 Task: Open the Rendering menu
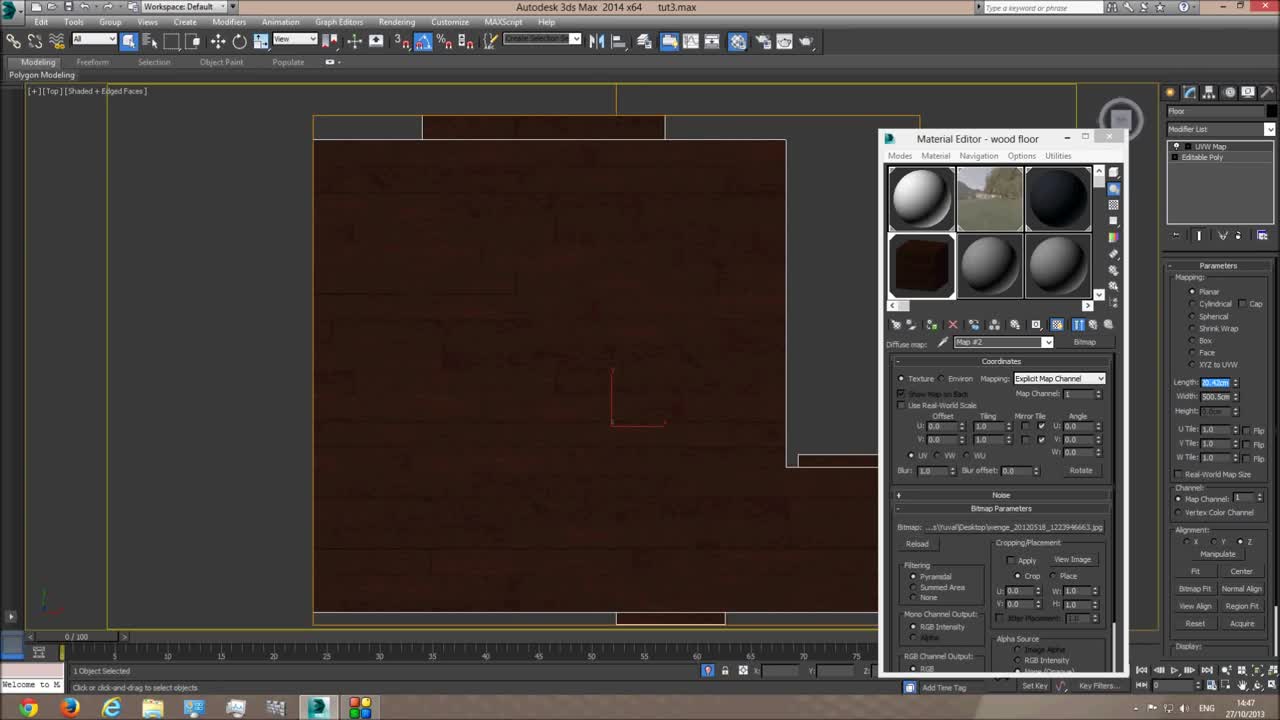coord(397,22)
